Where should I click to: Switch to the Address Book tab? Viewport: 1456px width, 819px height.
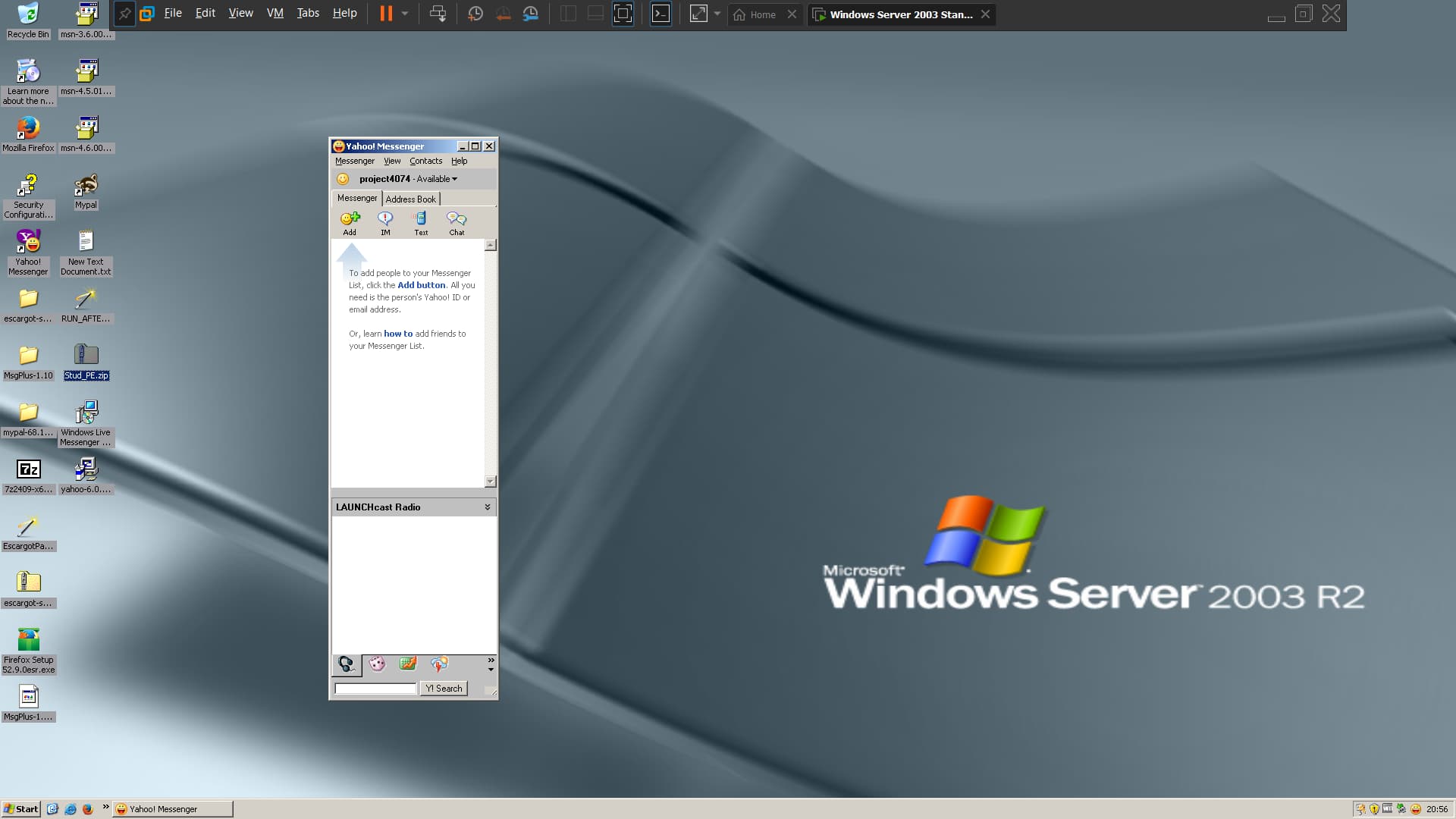(x=411, y=199)
